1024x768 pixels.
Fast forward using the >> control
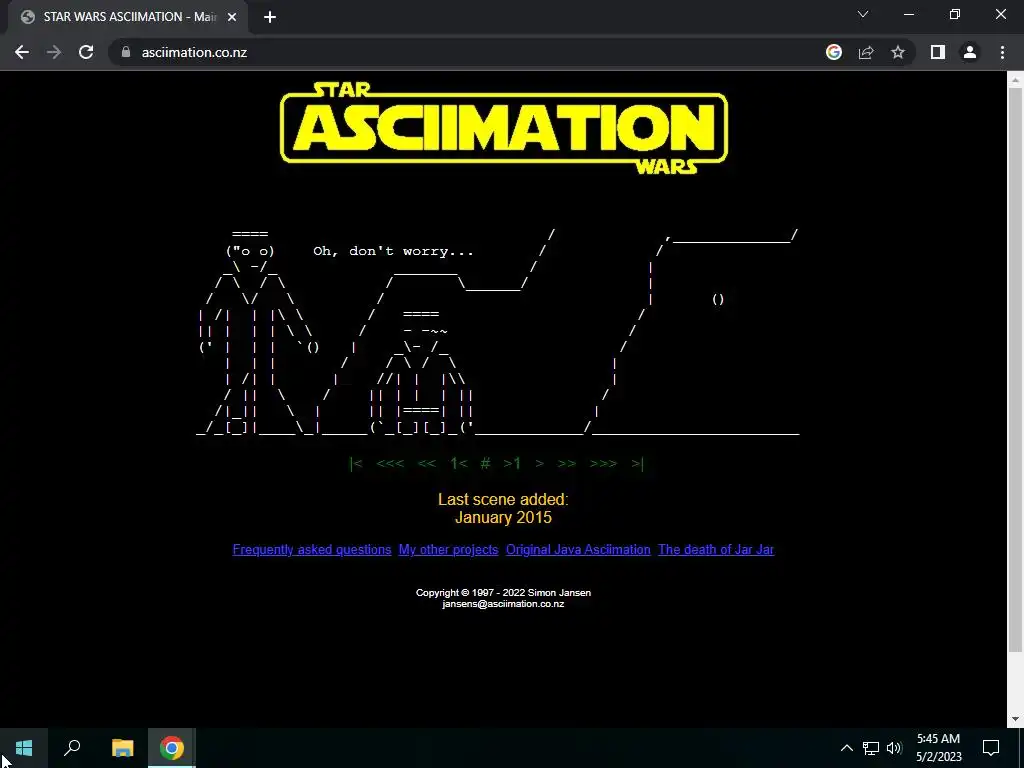click(567, 464)
